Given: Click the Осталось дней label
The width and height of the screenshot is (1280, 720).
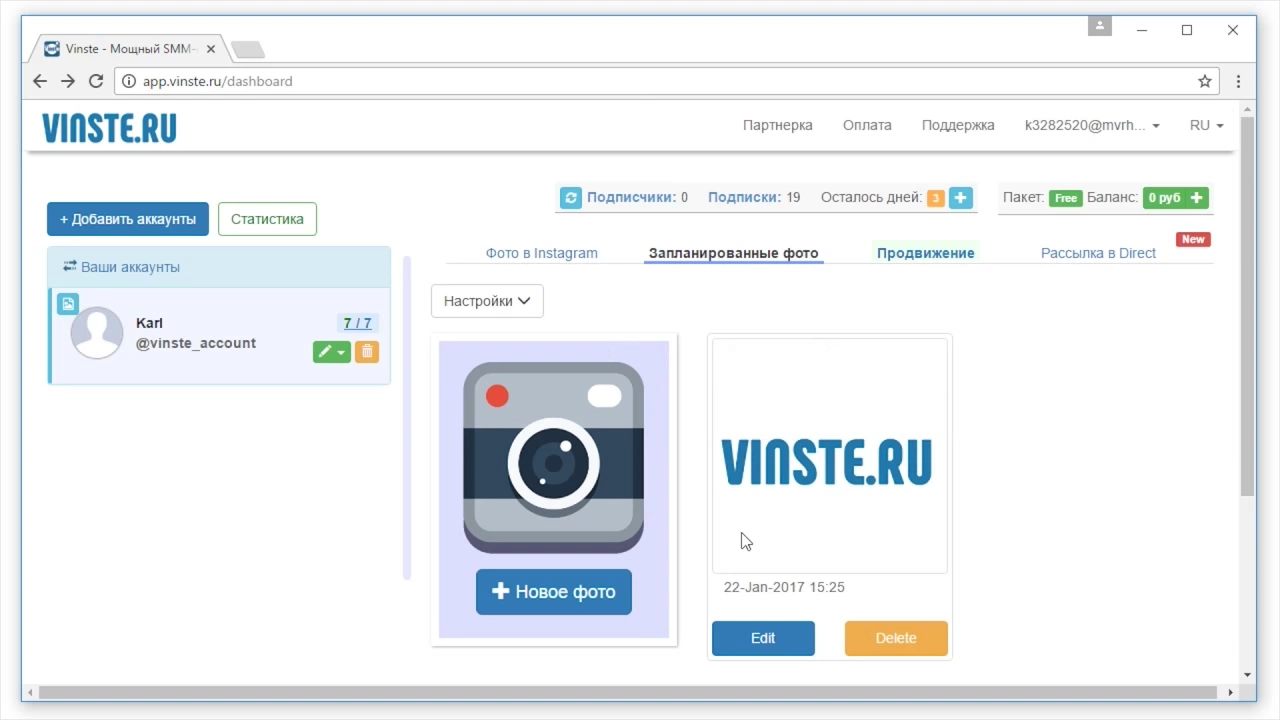Looking at the screenshot, I should pos(871,197).
